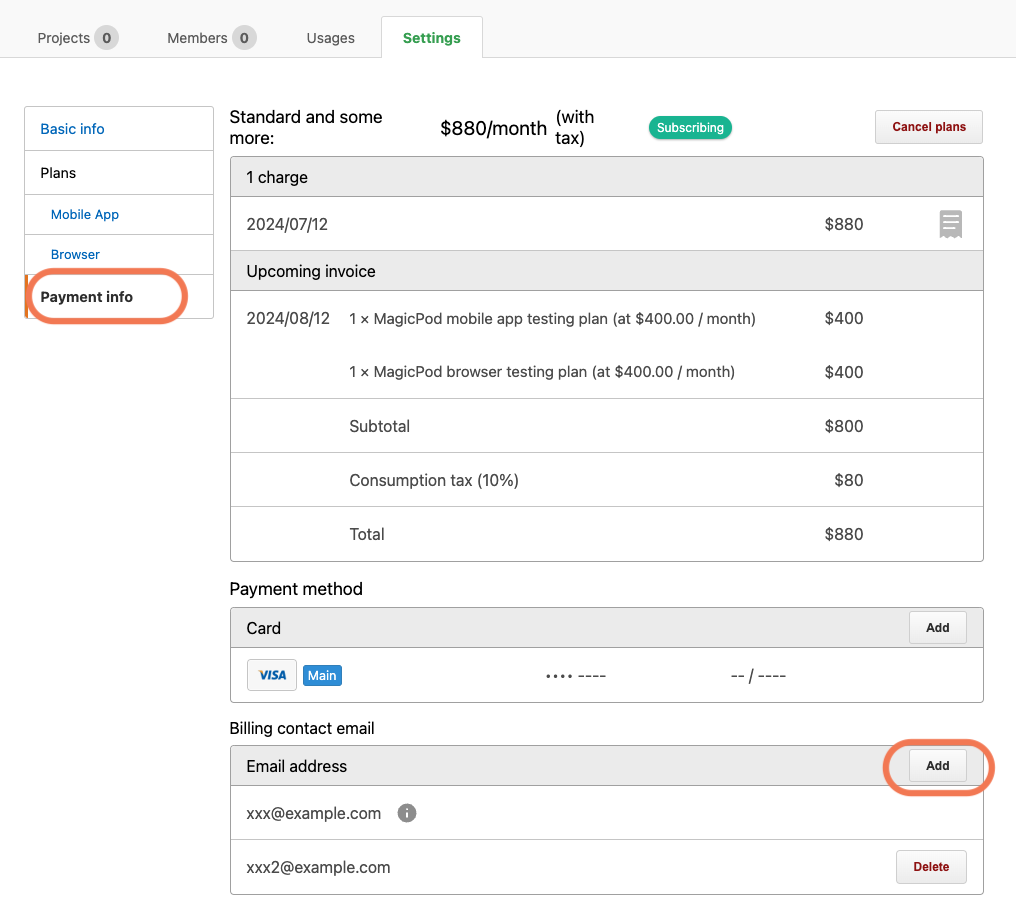Delete the xxx2@example.com email
Screen dimensions: 1016x915
[931, 866]
